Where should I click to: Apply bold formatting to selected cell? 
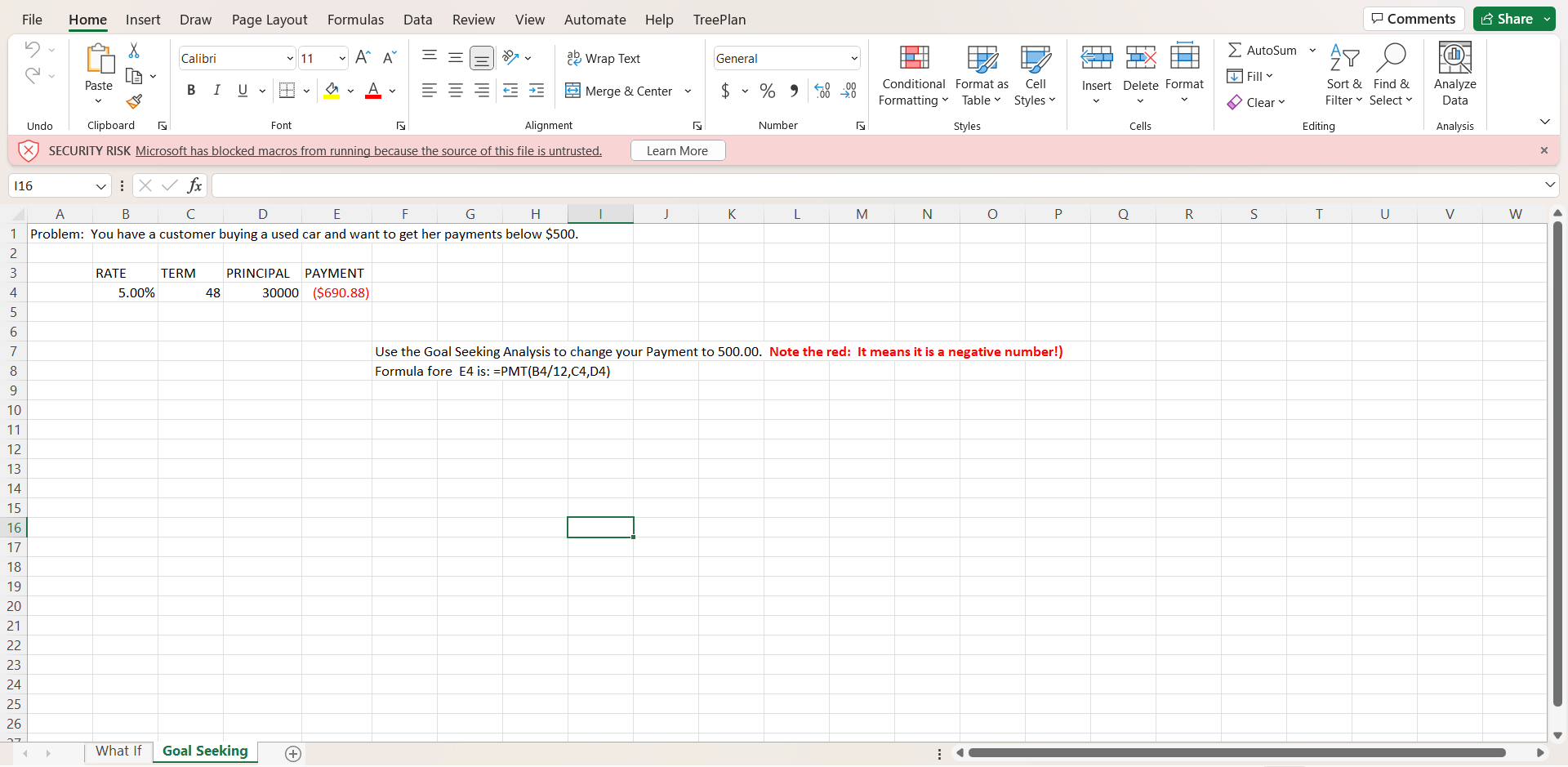191,90
